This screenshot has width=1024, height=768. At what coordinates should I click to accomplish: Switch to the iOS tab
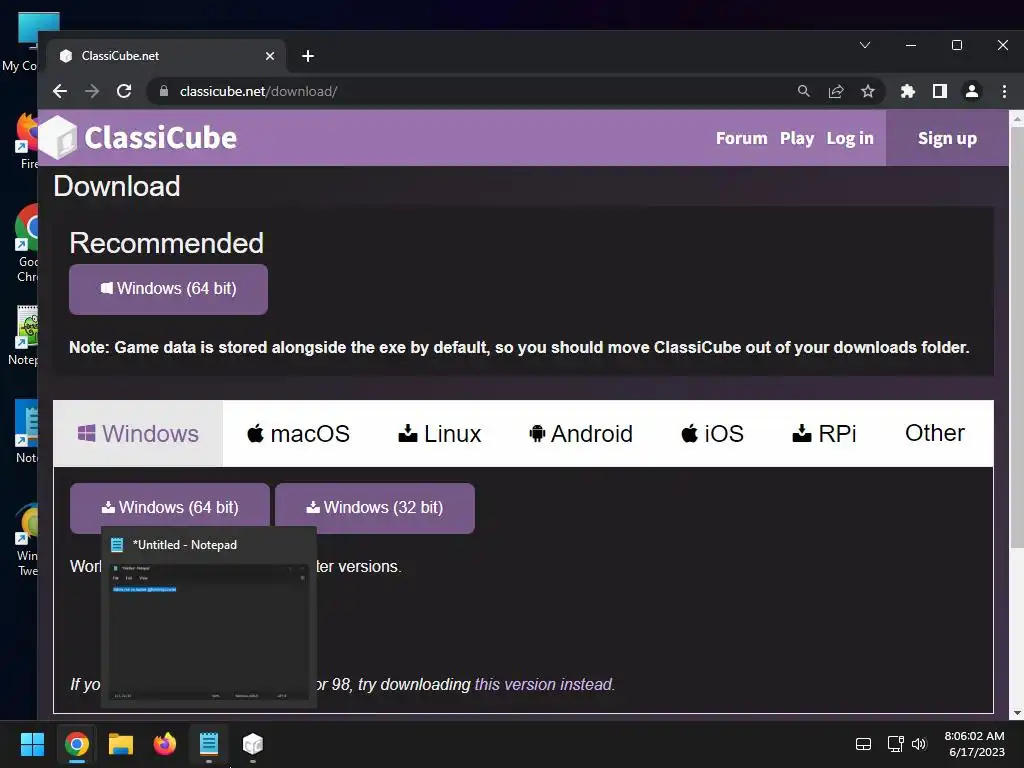(x=712, y=434)
